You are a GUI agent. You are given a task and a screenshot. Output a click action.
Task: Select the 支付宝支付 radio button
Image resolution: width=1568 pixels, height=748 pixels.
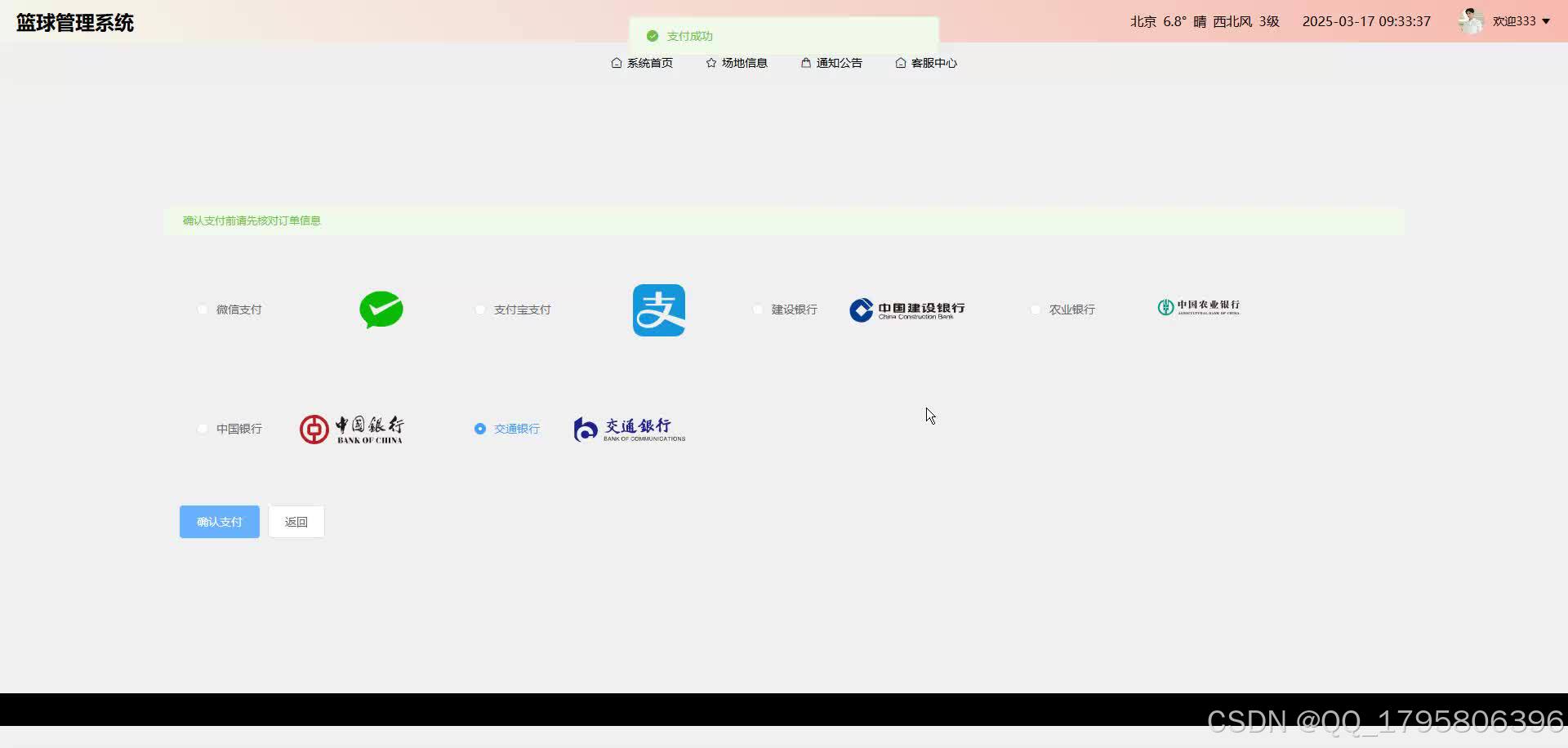click(x=480, y=309)
